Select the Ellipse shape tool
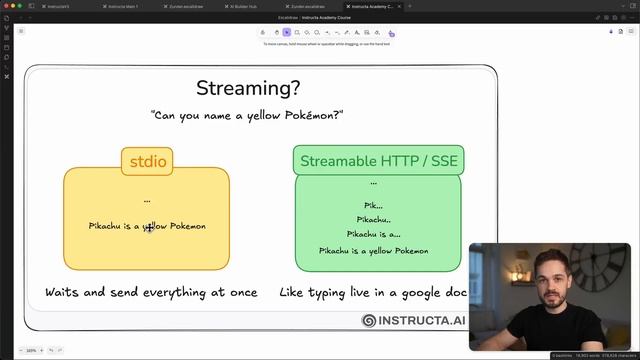640x360 pixels. click(x=317, y=33)
